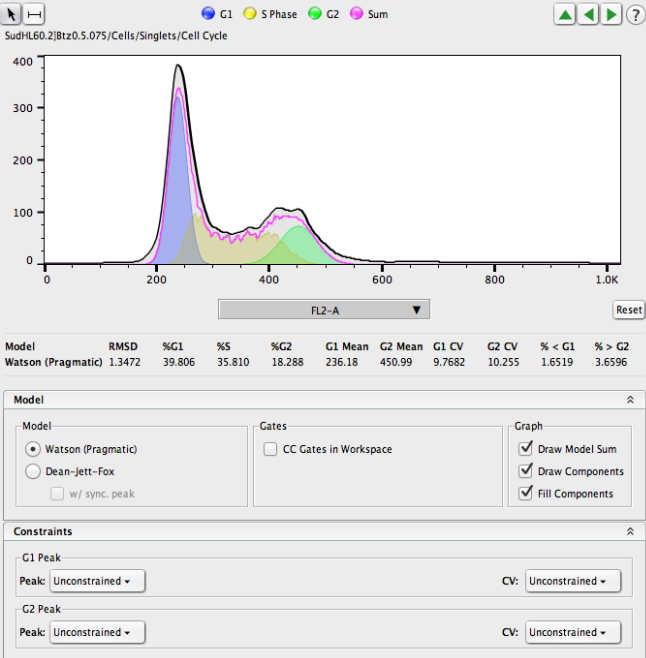Image resolution: width=646 pixels, height=658 pixels.
Task: Click the %G1 value 39.806
Action: [179, 362]
